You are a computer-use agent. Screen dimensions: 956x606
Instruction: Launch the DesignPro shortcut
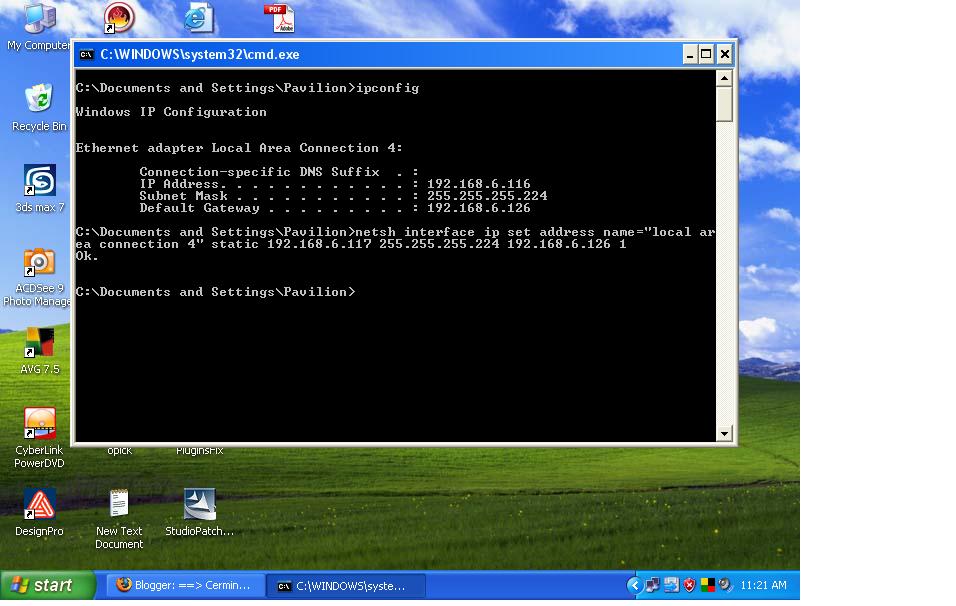click(x=39, y=512)
